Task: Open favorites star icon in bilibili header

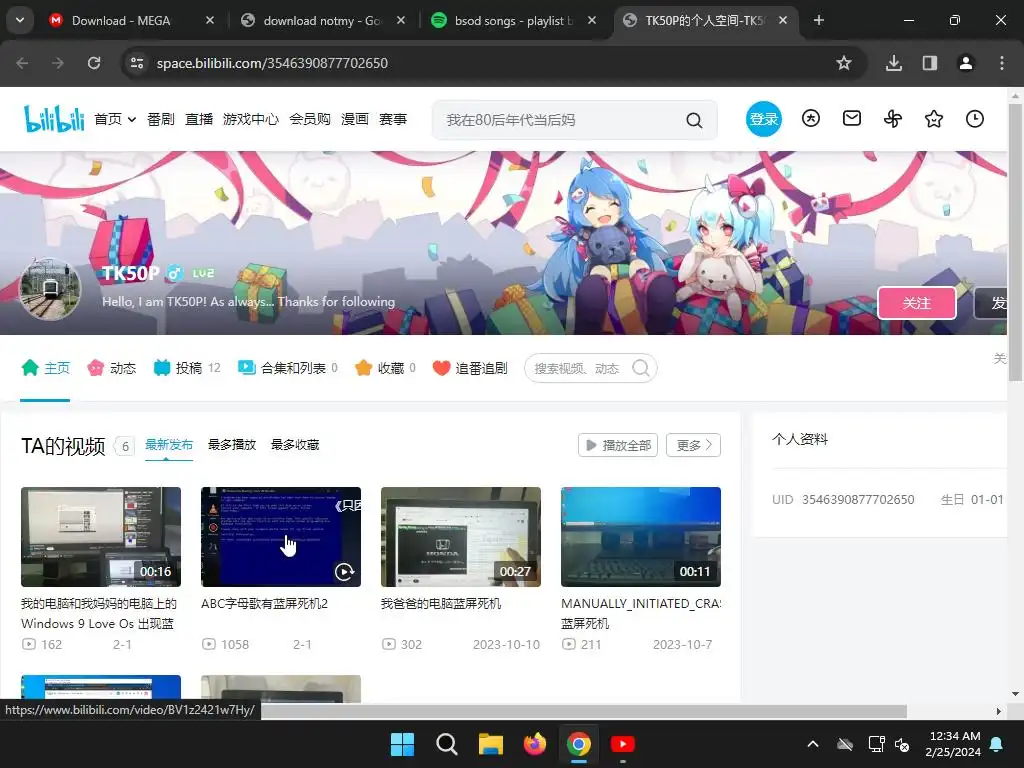Action: [x=934, y=119]
